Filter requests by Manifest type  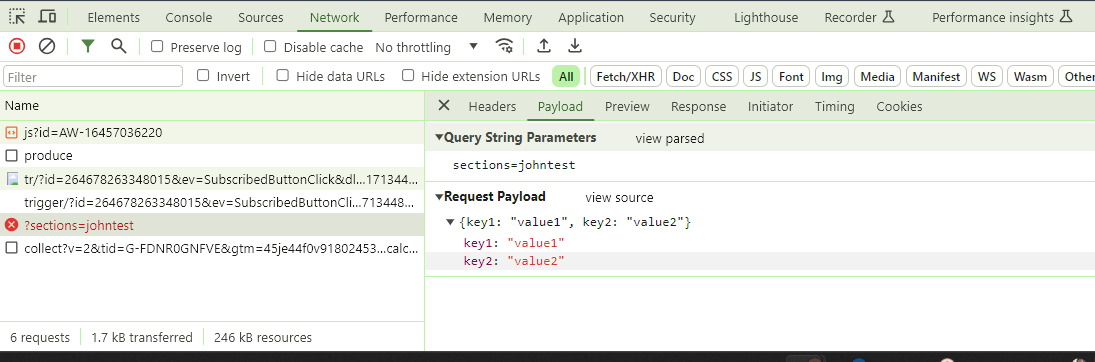point(936,76)
